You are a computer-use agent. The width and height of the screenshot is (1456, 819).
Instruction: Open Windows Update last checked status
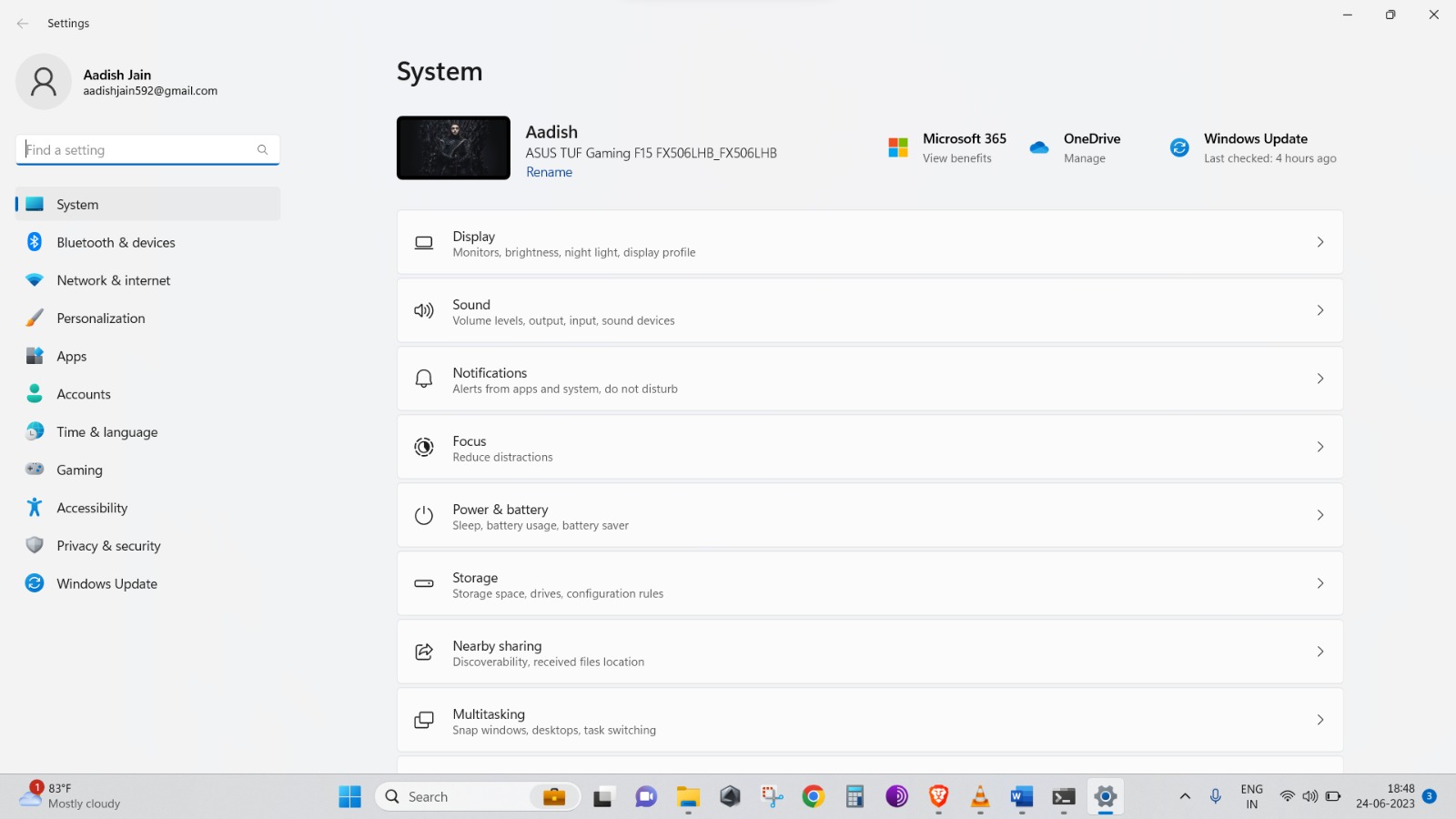pos(1269,158)
